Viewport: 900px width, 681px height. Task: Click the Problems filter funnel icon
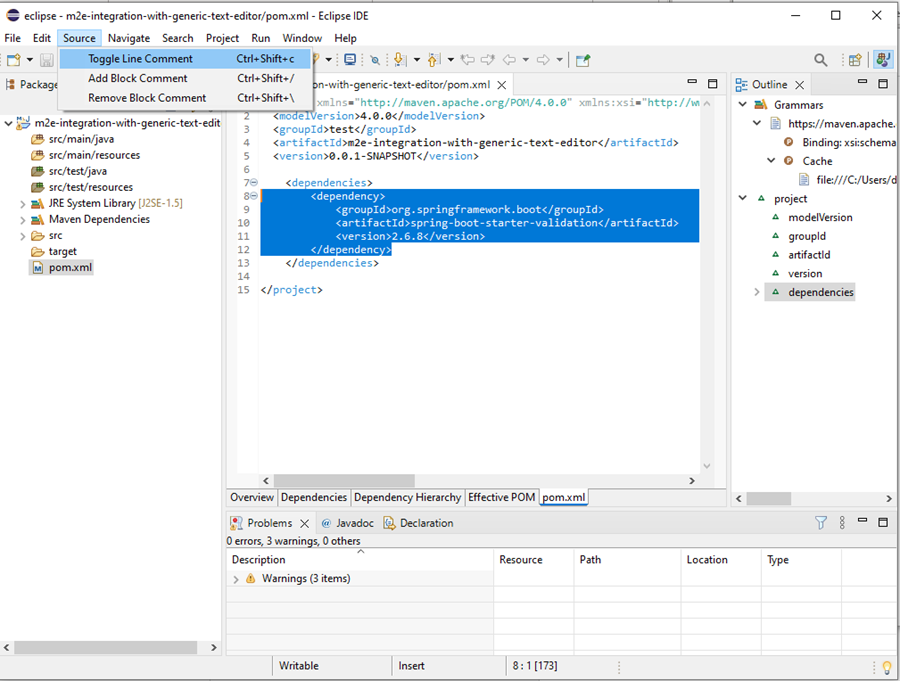click(x=821, y=523)
